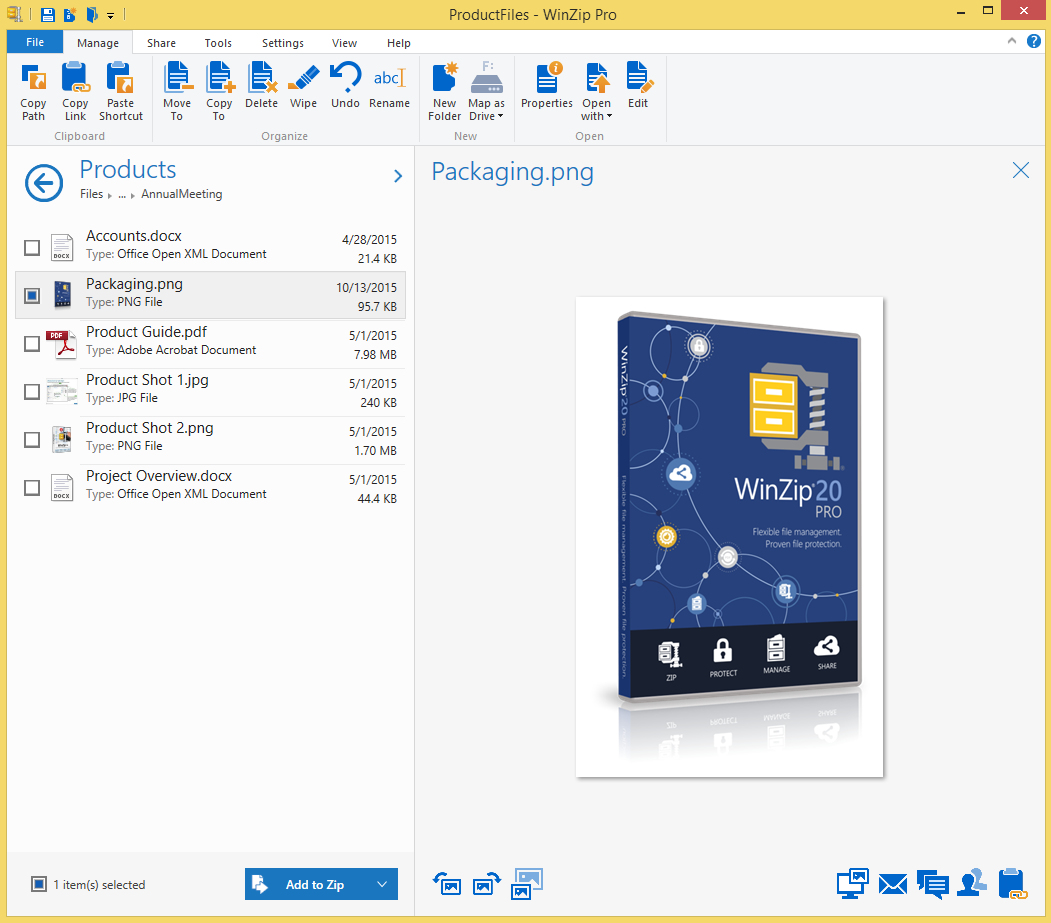Switch to the Share ribbon tab
The width and height of the screenshot is (1051, 923).
click(x=161, y=43)
